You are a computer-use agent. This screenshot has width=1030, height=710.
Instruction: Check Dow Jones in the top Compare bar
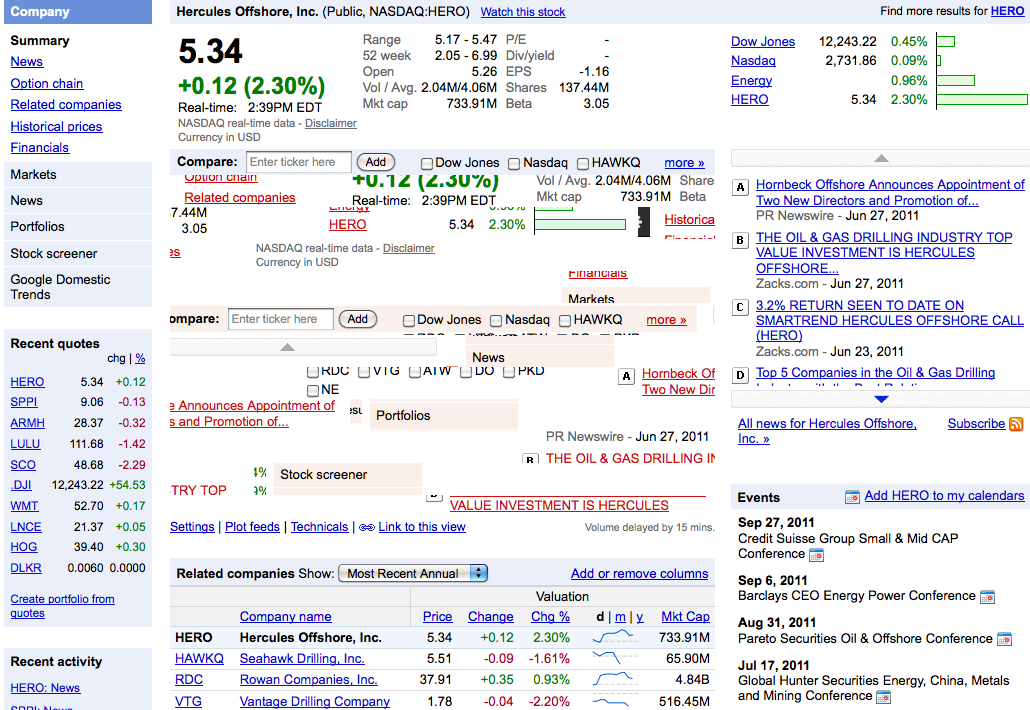pyautogui.click(x=427, y=164)
